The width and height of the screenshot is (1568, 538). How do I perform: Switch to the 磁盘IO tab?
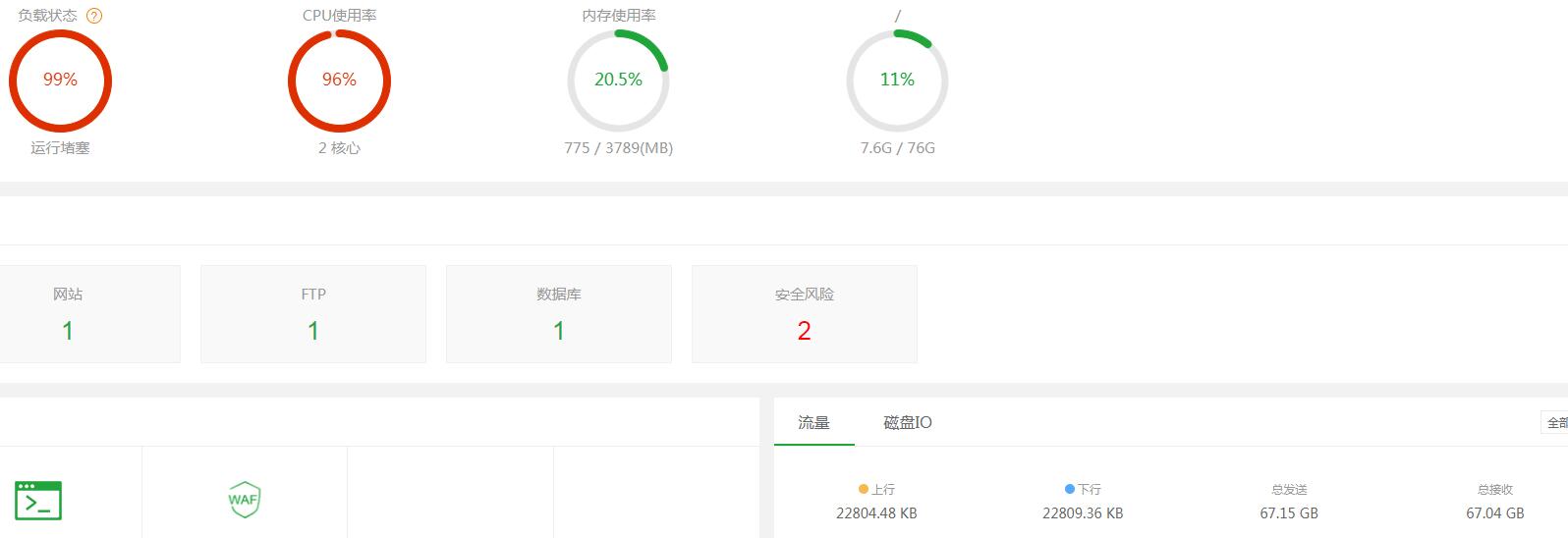click(908, 423)
